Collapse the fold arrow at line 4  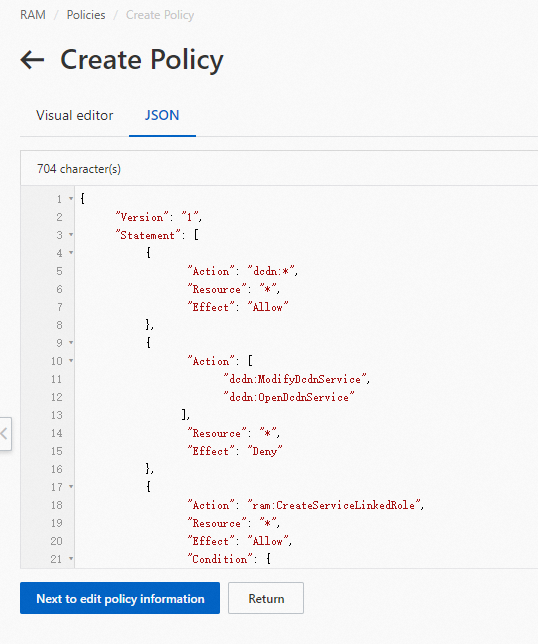71,253
